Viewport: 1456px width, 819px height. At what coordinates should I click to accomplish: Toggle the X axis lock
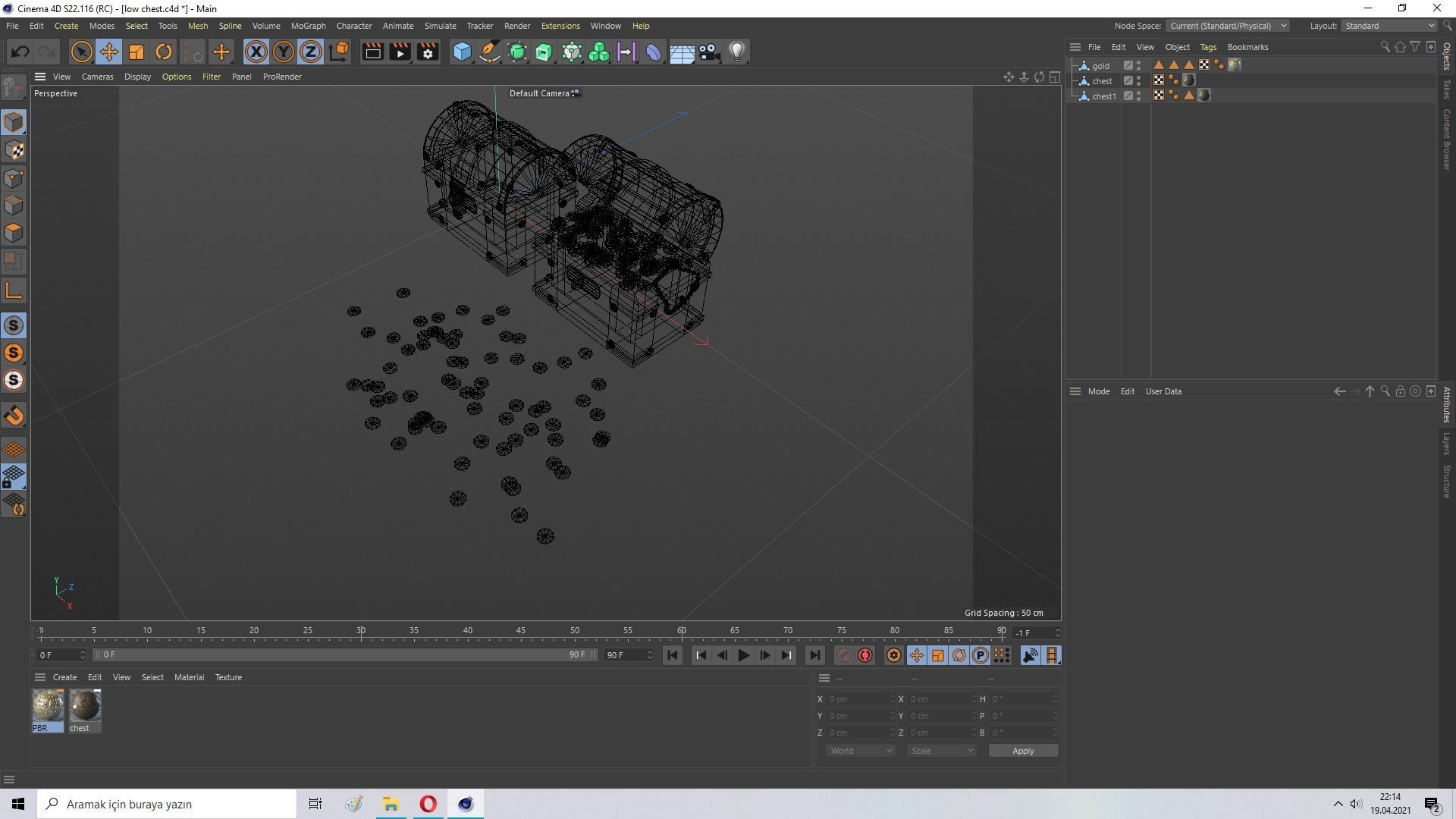point(256,52)
